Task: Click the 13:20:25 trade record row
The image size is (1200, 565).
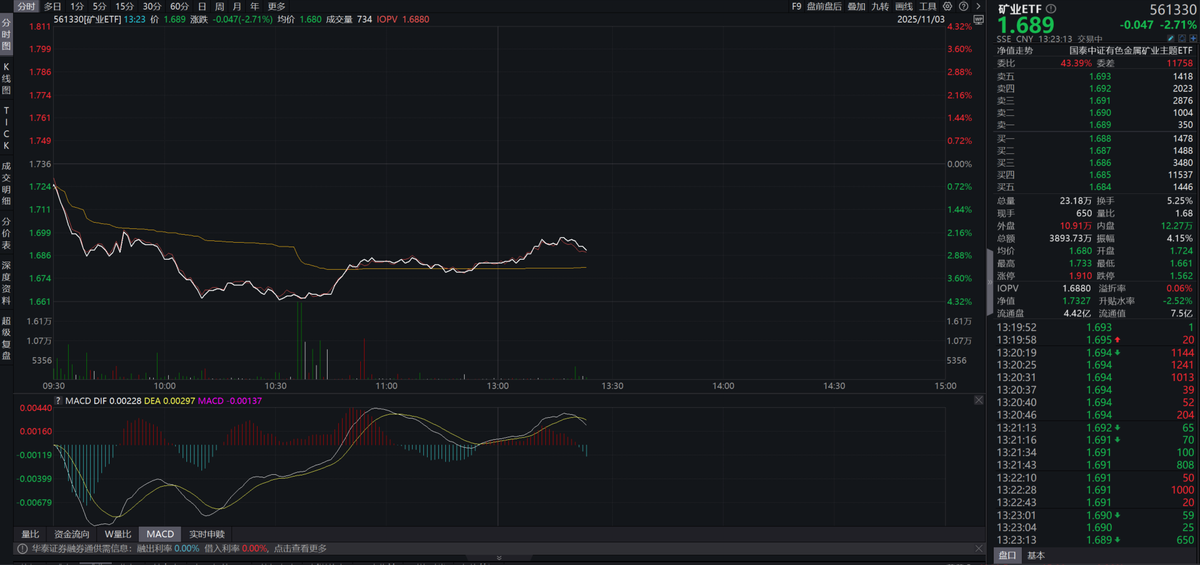Action: coord(1095,364)
